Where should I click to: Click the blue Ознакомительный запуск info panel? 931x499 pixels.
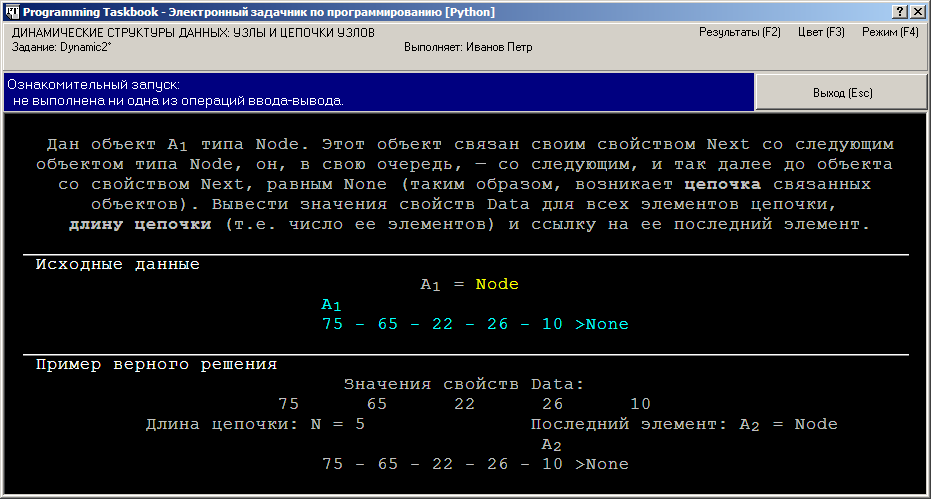tap(378, 93)
